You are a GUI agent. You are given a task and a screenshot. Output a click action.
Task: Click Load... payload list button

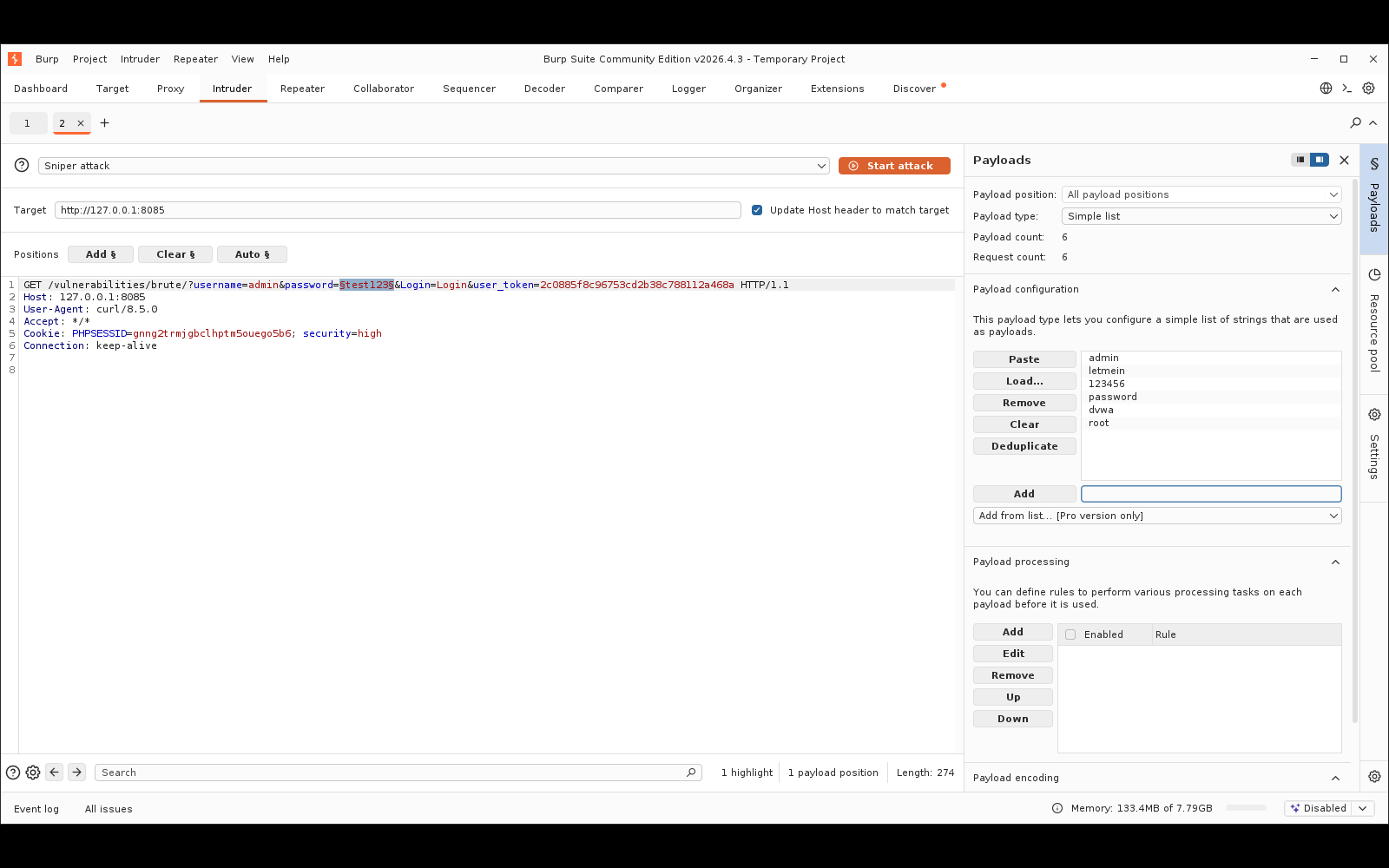(x=1024, y=381)
